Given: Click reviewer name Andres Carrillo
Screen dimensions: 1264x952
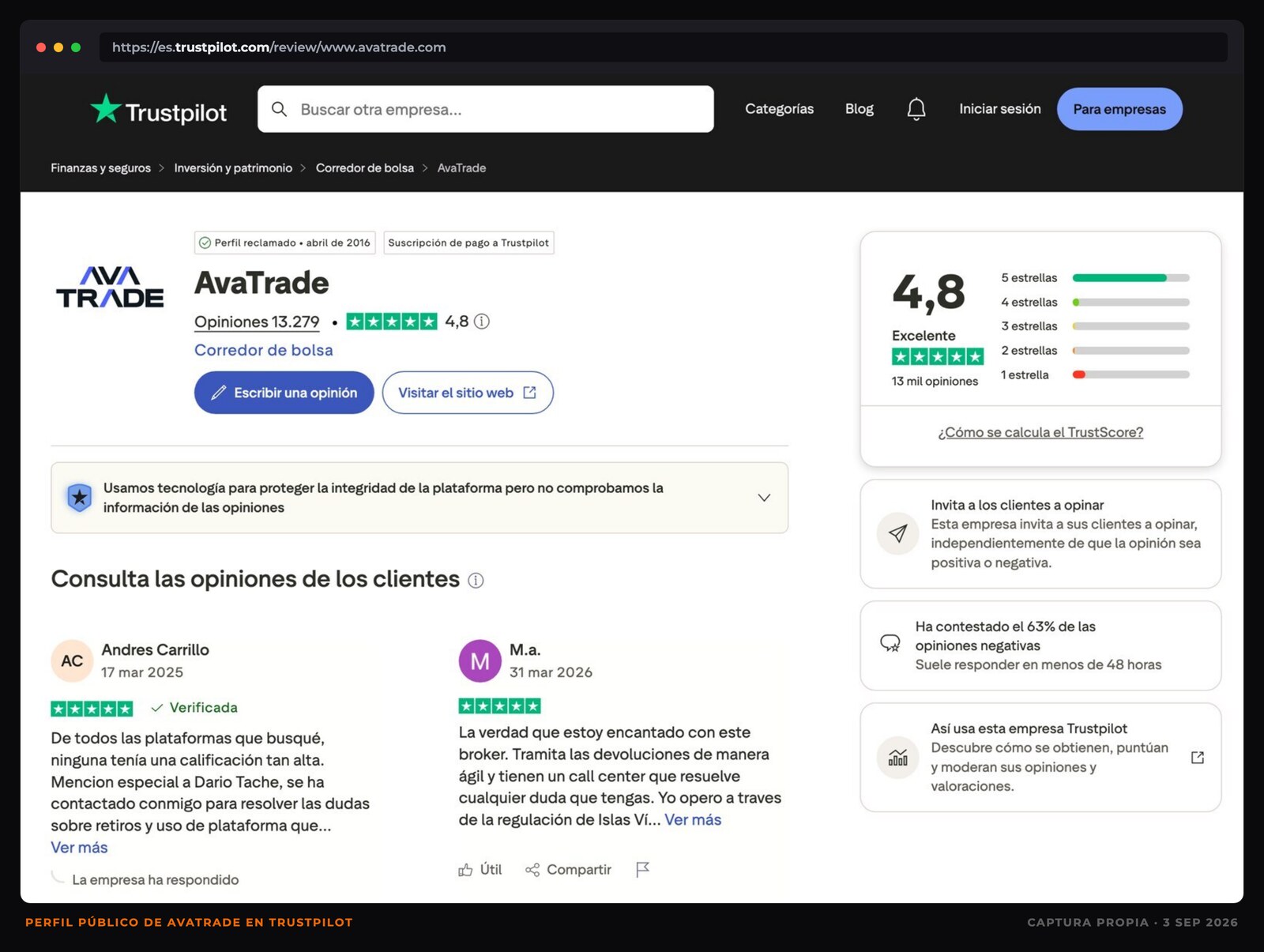Looking at the screenshot, I should click(155, 650).
